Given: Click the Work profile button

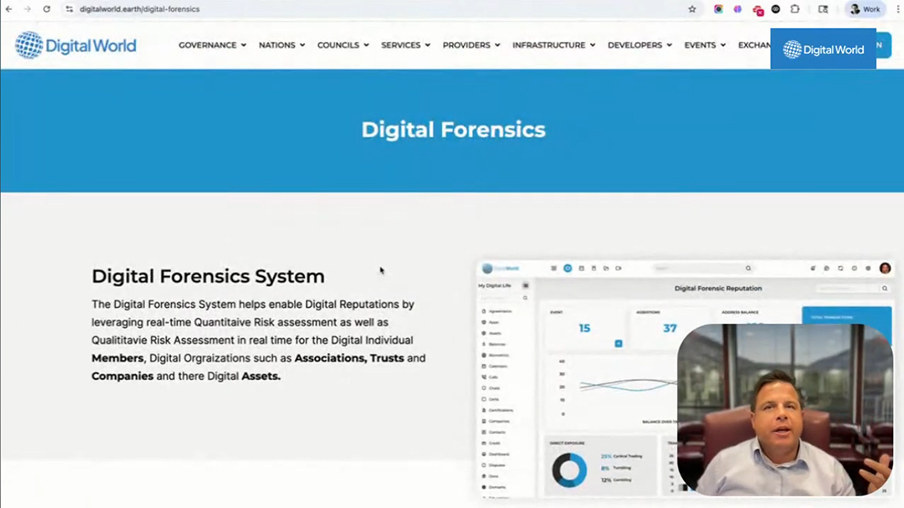Looking at the screenshot, I should pos(865,9).
